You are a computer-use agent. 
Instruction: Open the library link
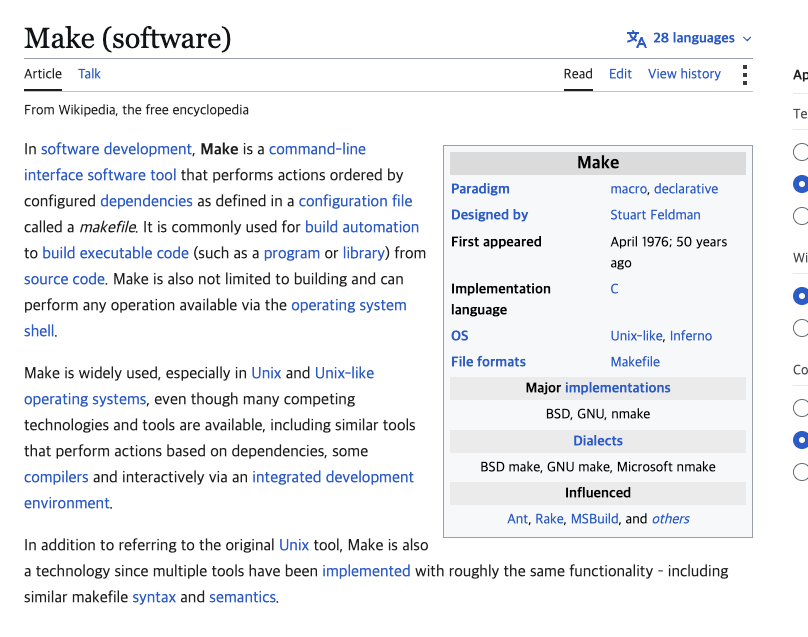(x=364, y=253)
